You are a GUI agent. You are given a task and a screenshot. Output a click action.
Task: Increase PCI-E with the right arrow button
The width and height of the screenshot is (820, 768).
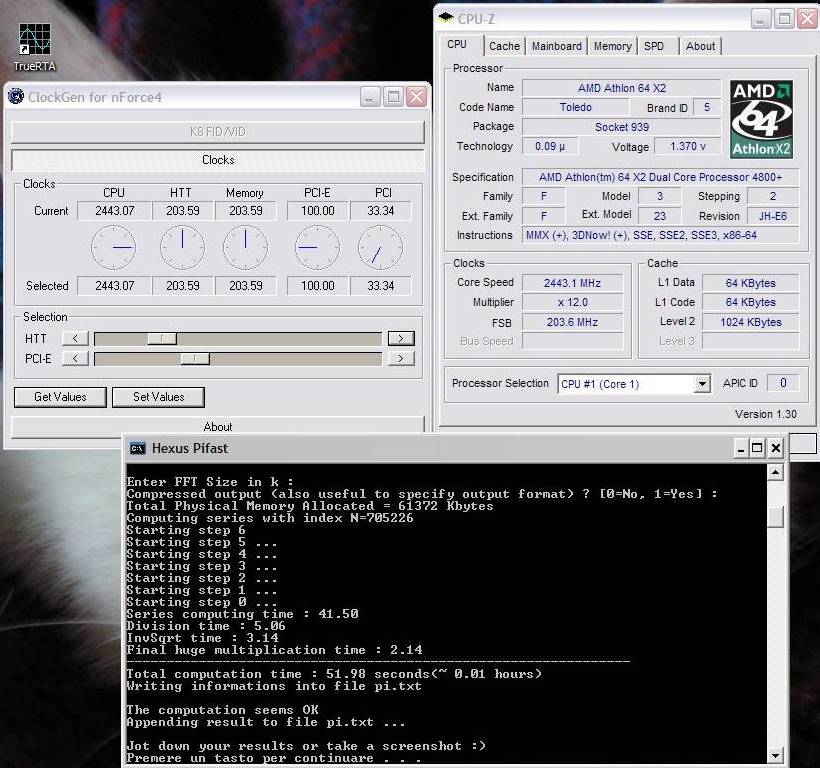pos(401,359)
